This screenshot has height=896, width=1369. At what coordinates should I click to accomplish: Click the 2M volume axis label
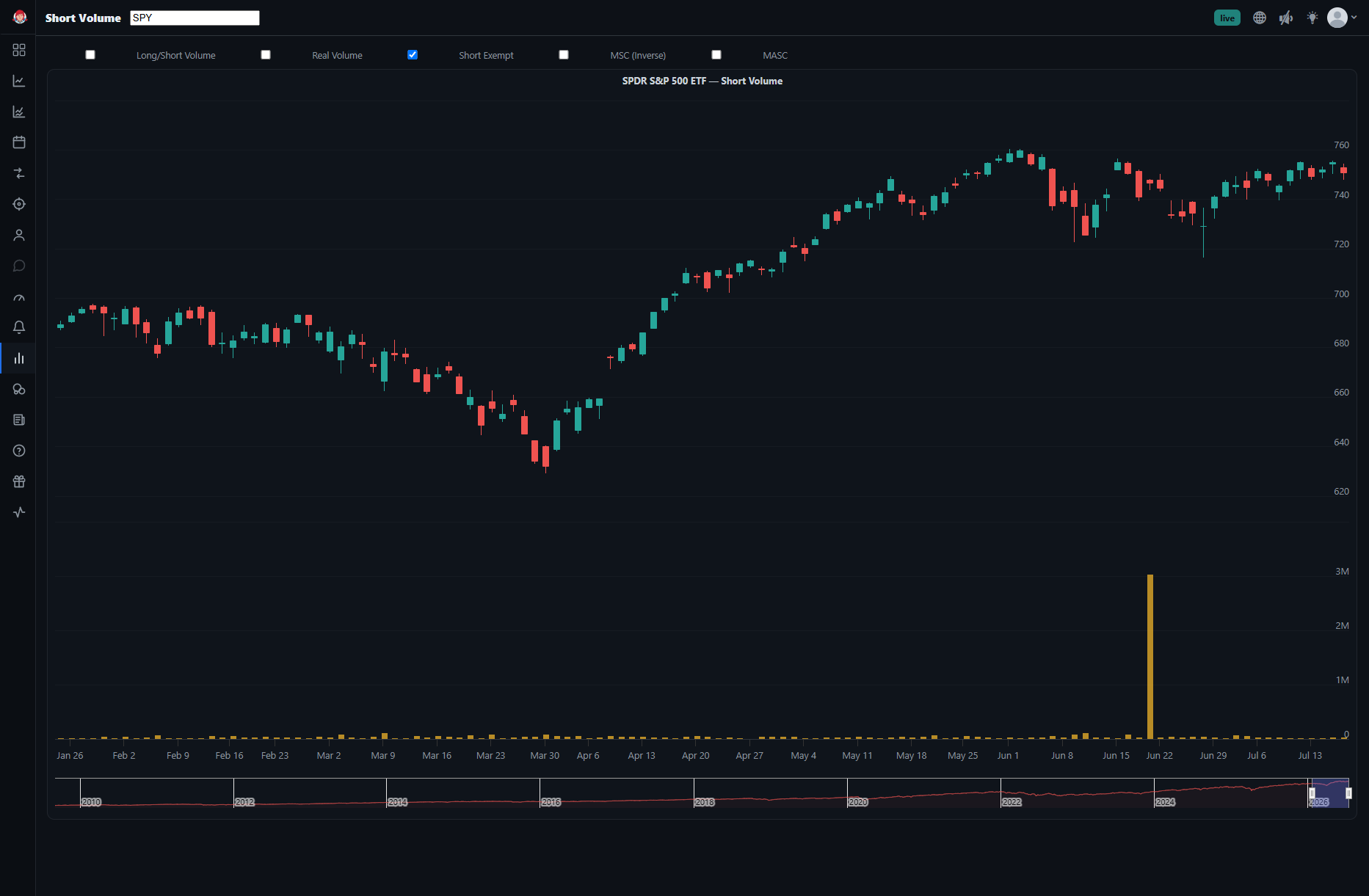pyautogui.click(x=1342, y=626)
